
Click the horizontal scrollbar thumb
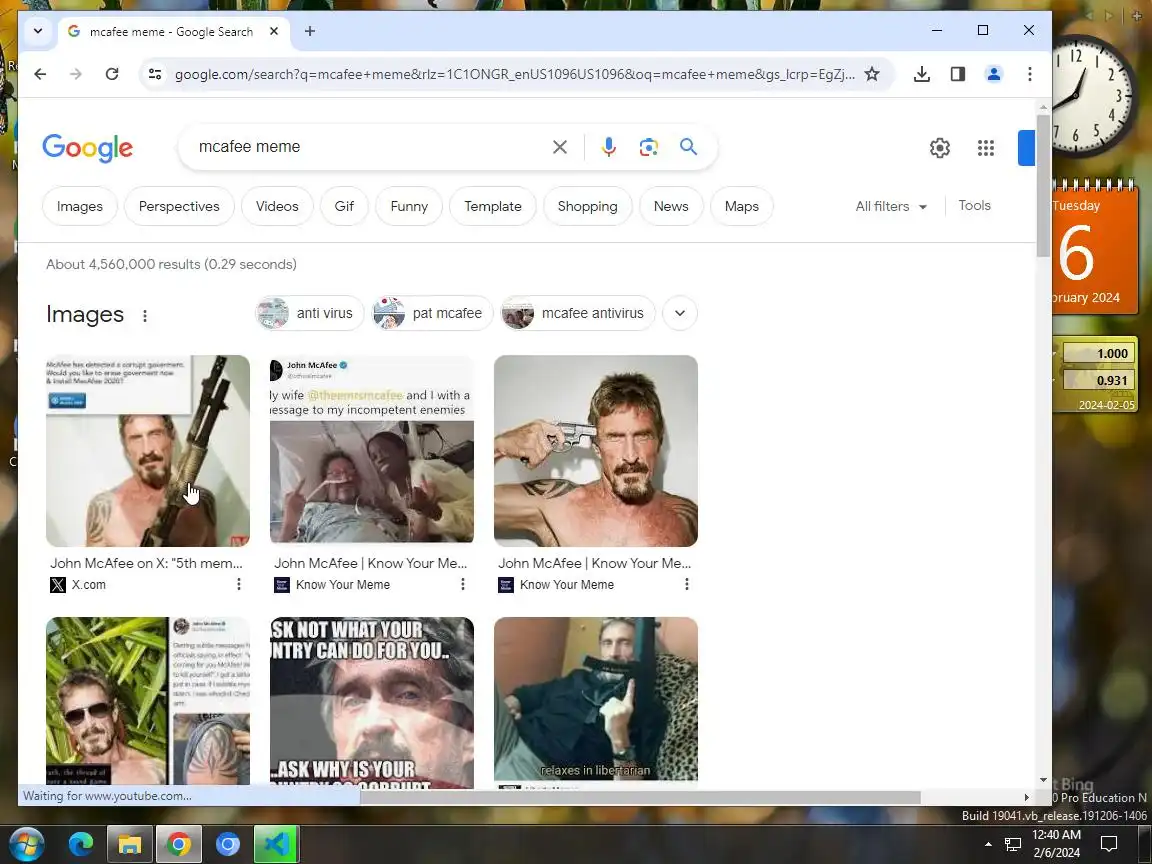(x=640, y=797)
